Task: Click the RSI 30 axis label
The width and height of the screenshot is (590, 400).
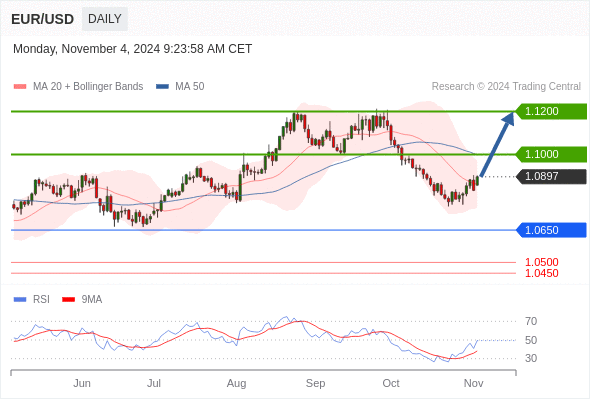Action: tap(531, 358)
